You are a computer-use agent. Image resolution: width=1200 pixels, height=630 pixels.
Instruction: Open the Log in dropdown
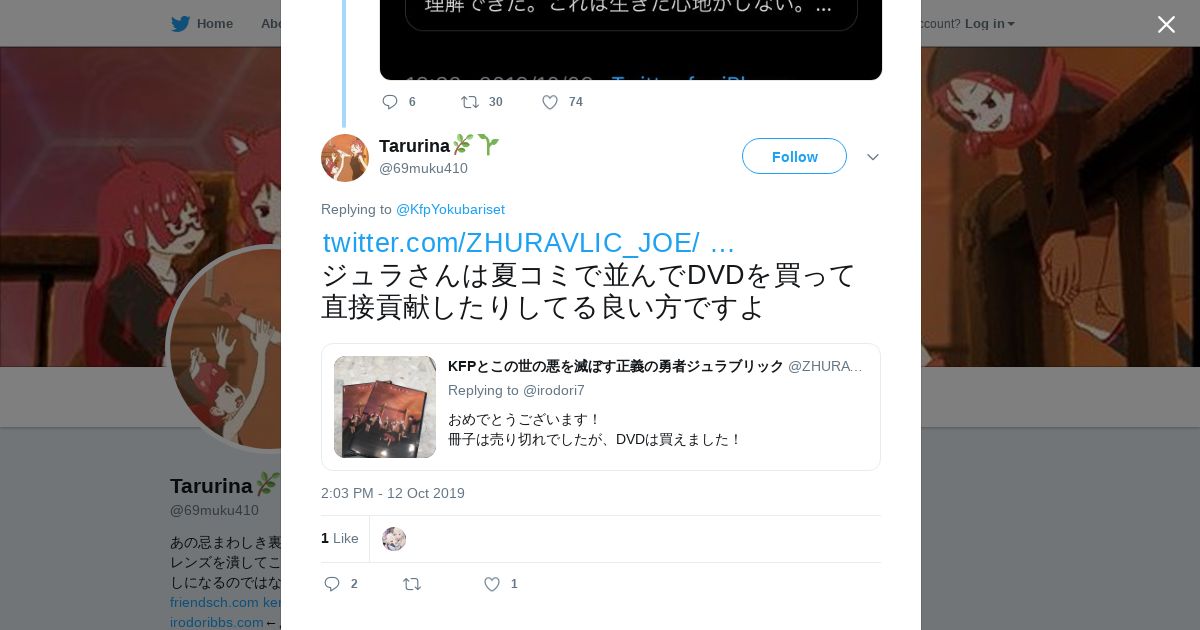tap(989, 23)
